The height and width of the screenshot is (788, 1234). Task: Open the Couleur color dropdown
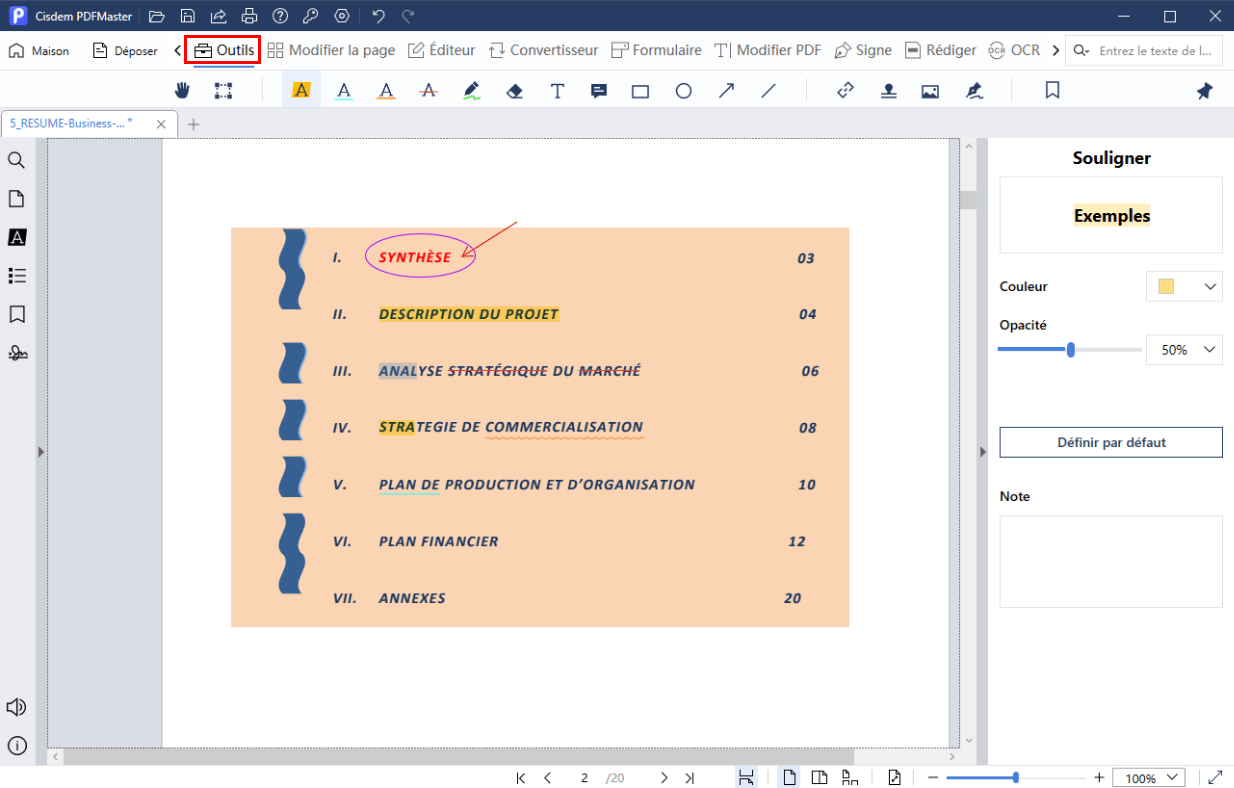click(x=1184, y=287)
